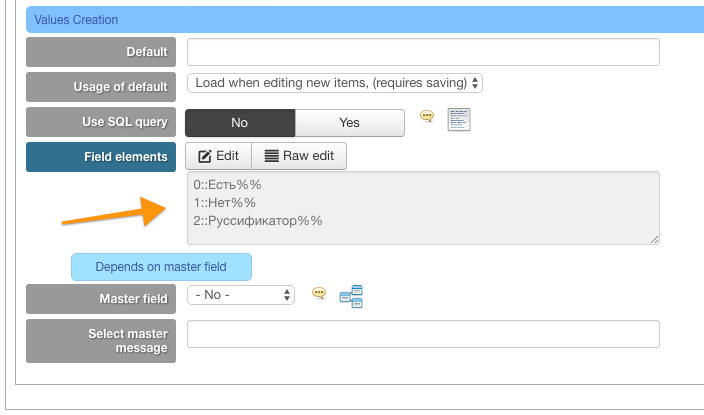
Task: Click the Edit button for field elements
Action: (219, 156)
